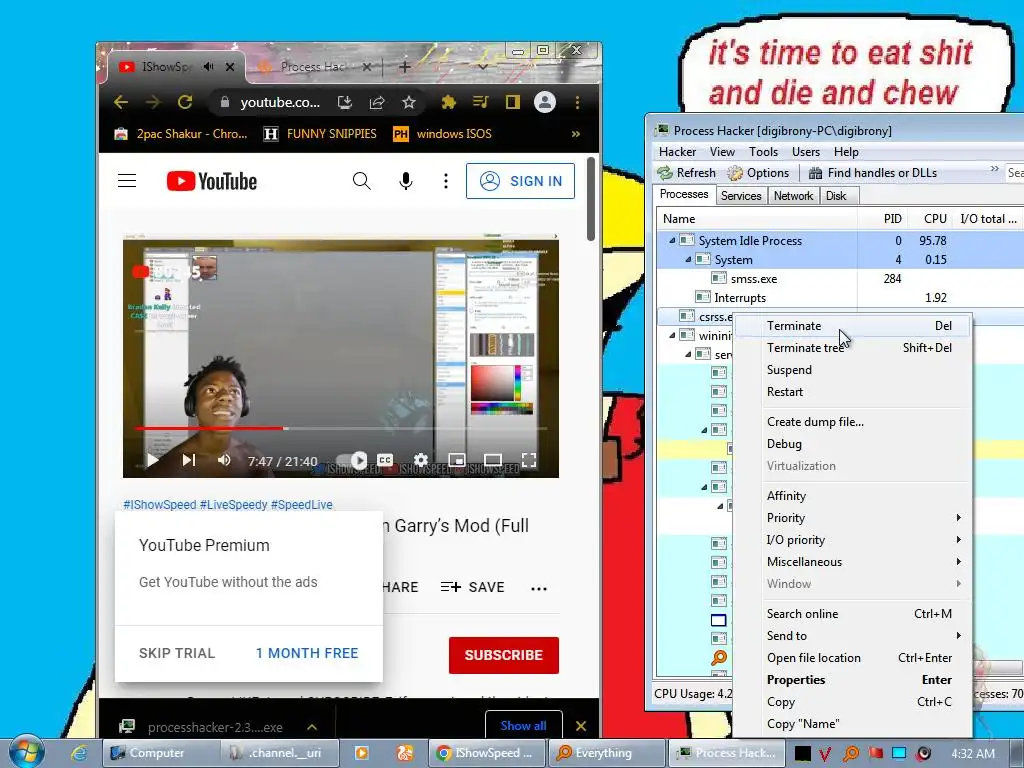Image resolution: width=1024 pixels, height=768 pixels.
Task: Open 2pac Shakur bookmark
Action: 181,134
